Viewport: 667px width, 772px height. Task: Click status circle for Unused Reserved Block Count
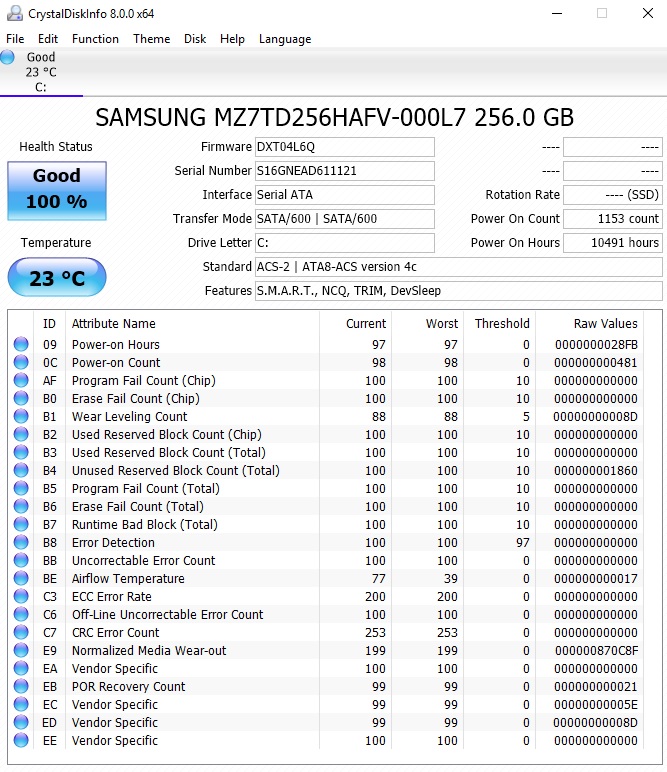click(x=21, y=470)
